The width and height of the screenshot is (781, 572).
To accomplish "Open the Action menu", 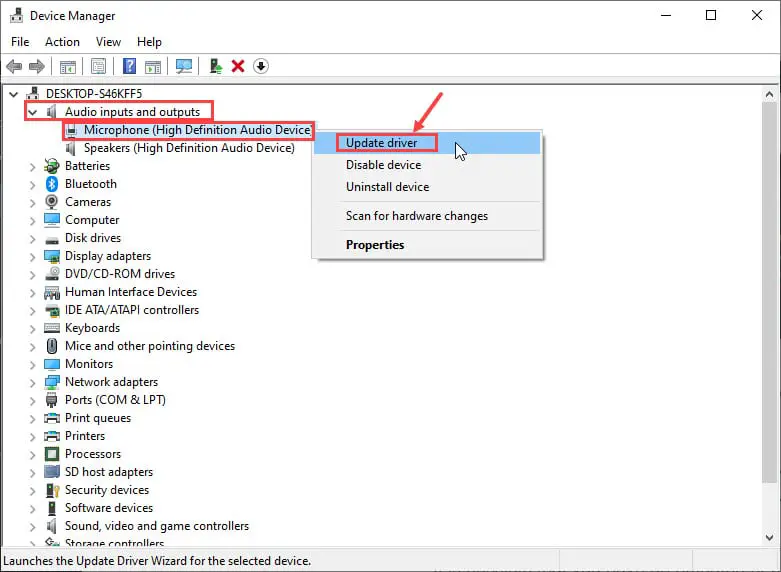I will pyautogui.click(x=62, y=42).
